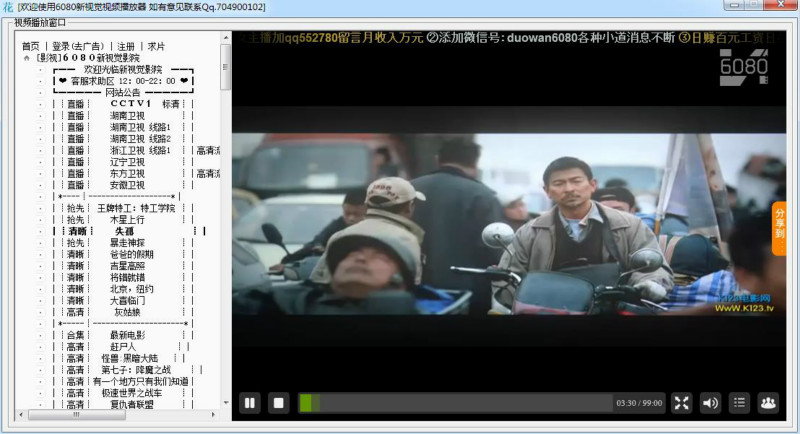Click the vertical scrollbar thumb
The image size is (800, 434).
click(226, 67)
